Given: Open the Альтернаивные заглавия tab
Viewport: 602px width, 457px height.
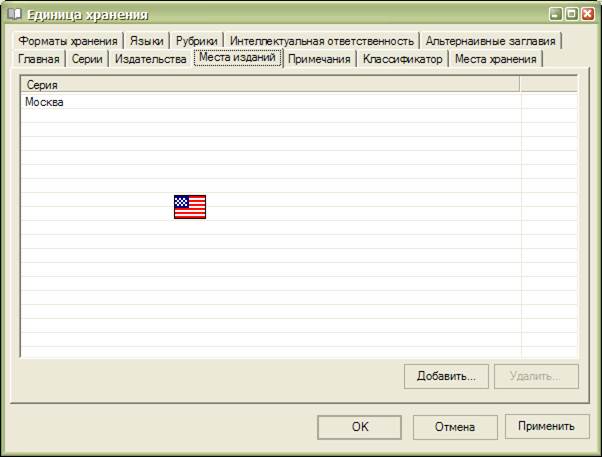Looking at the screenshot, I should [490, 41].
